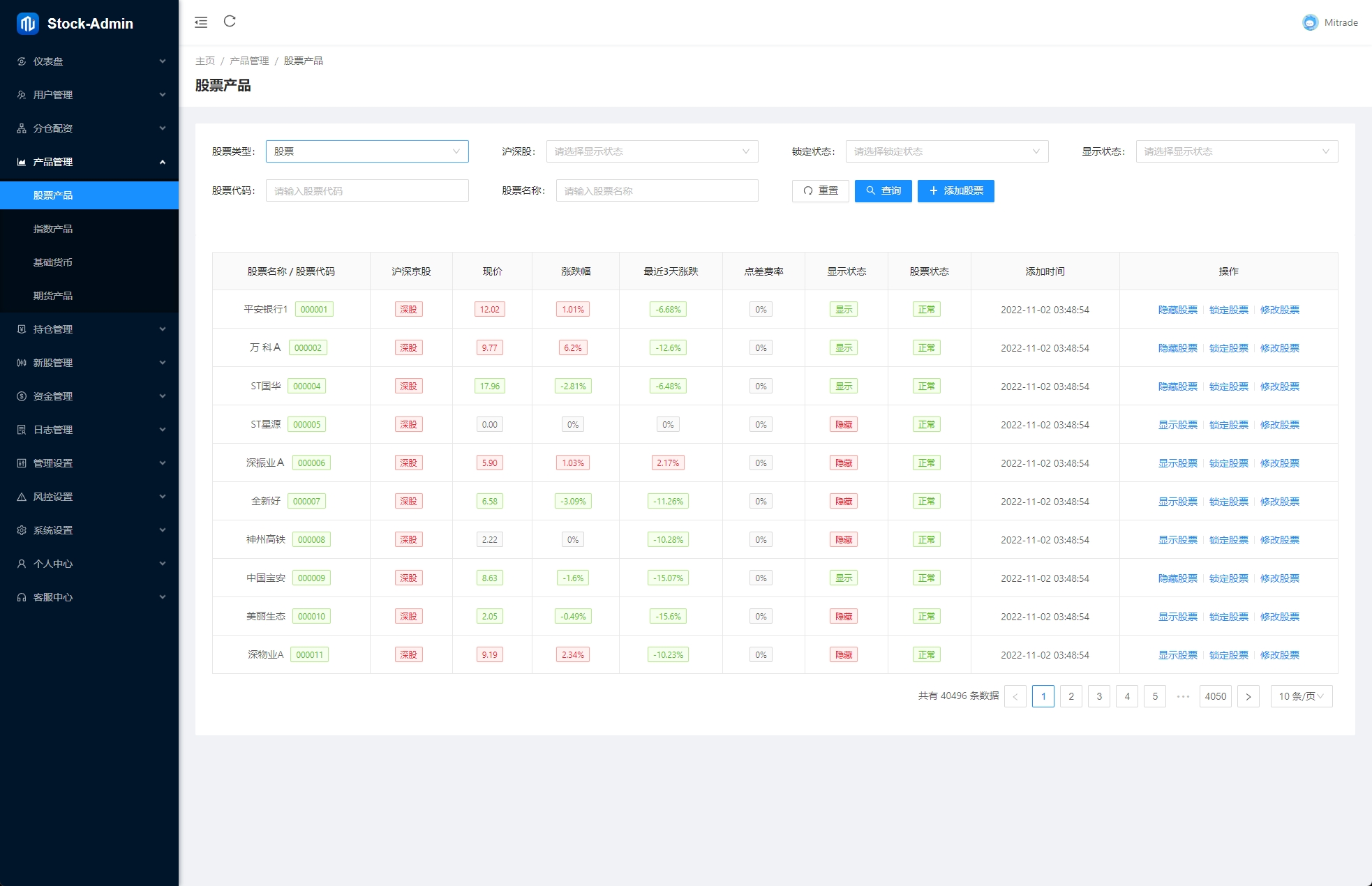The height and width of the screenshot is (886, 1372).
Task: Open the 锁定状态 dropdown selector
Action: [946, 151]
